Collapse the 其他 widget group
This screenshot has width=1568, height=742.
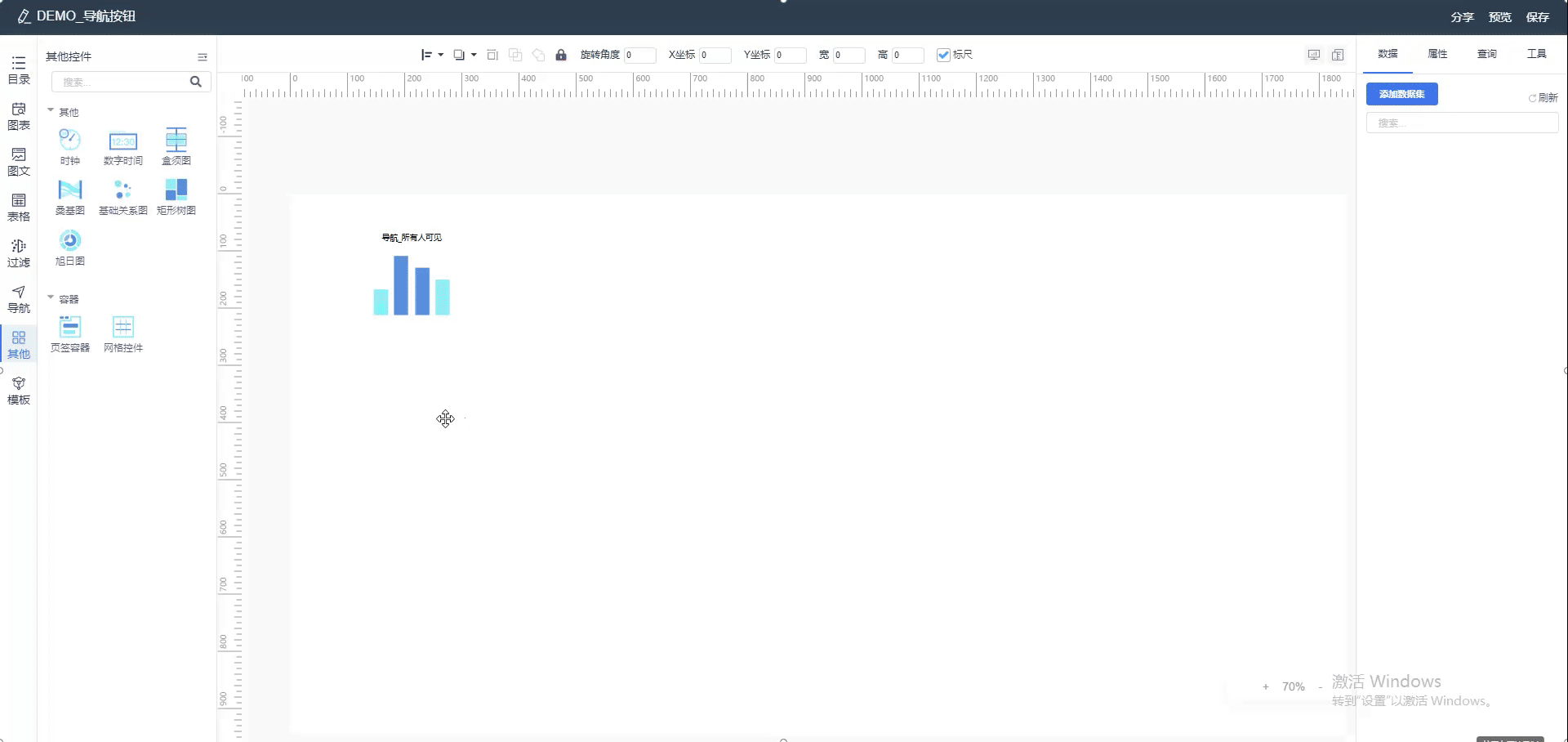[x=51, y=110]
